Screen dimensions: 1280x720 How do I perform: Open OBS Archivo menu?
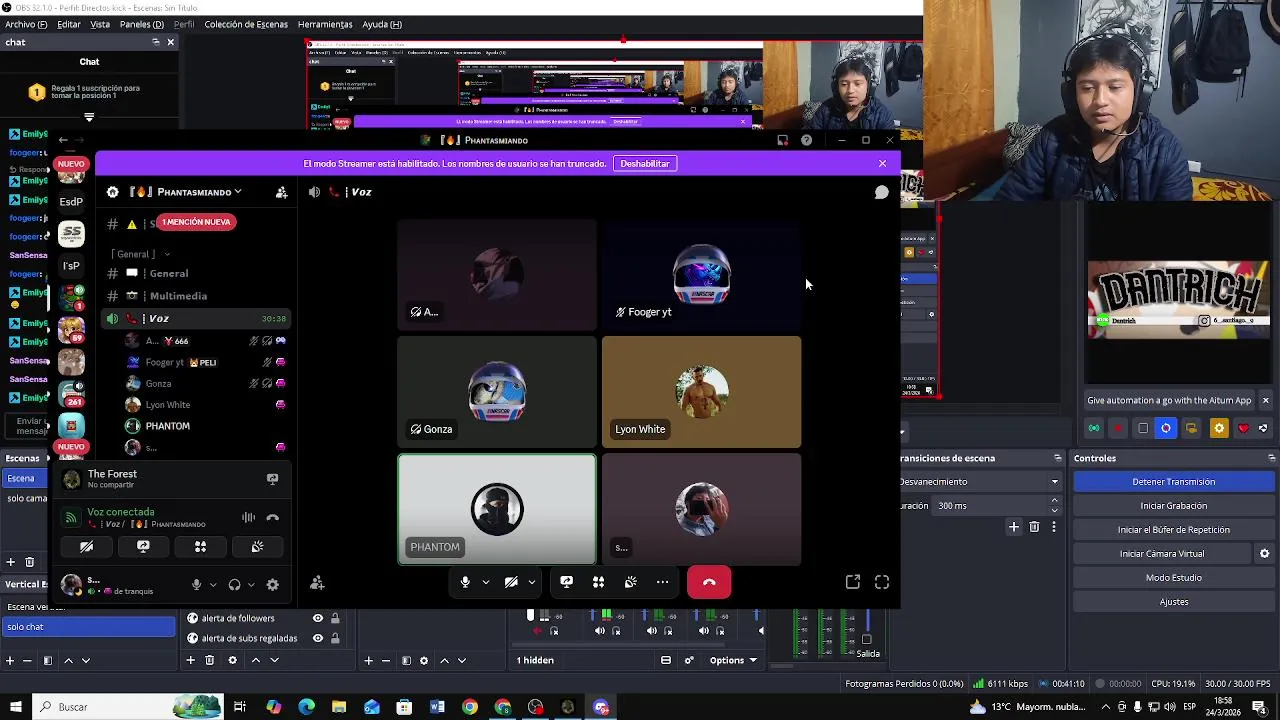[26, 24]
